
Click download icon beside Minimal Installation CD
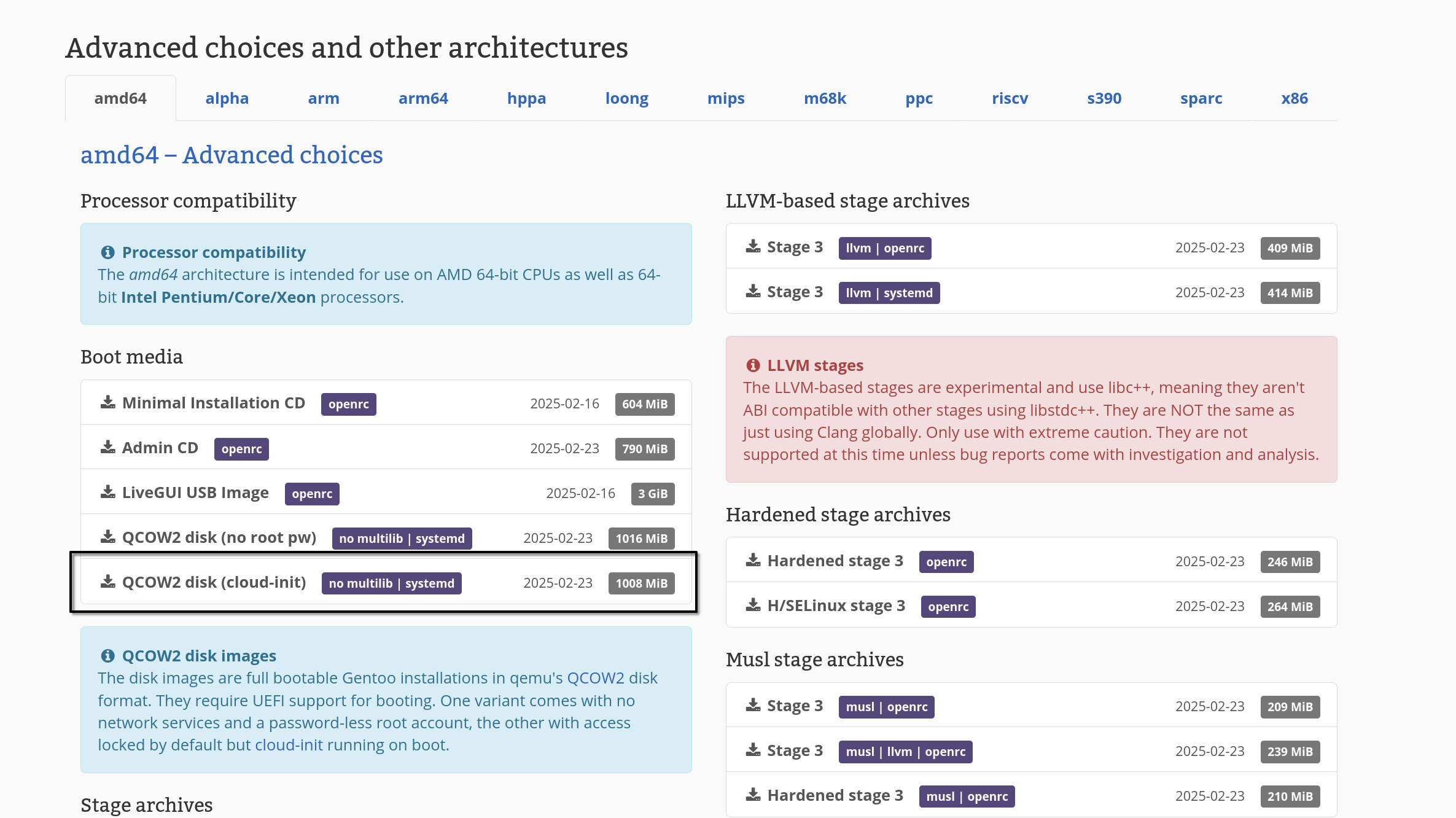[108, 403]
